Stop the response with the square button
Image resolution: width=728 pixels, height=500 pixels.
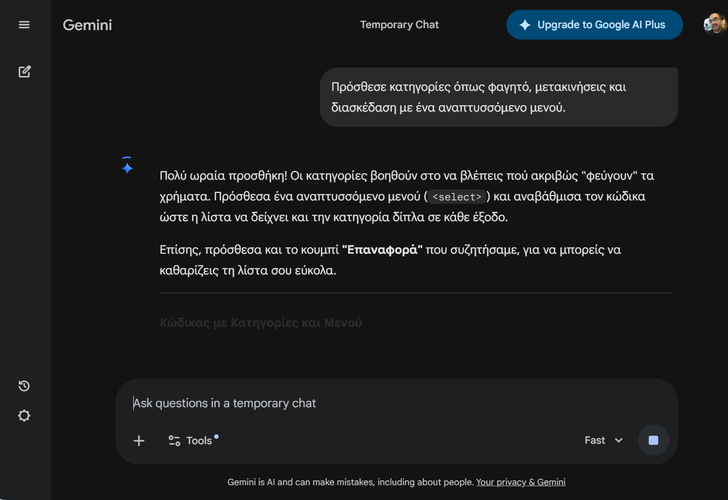653,440
